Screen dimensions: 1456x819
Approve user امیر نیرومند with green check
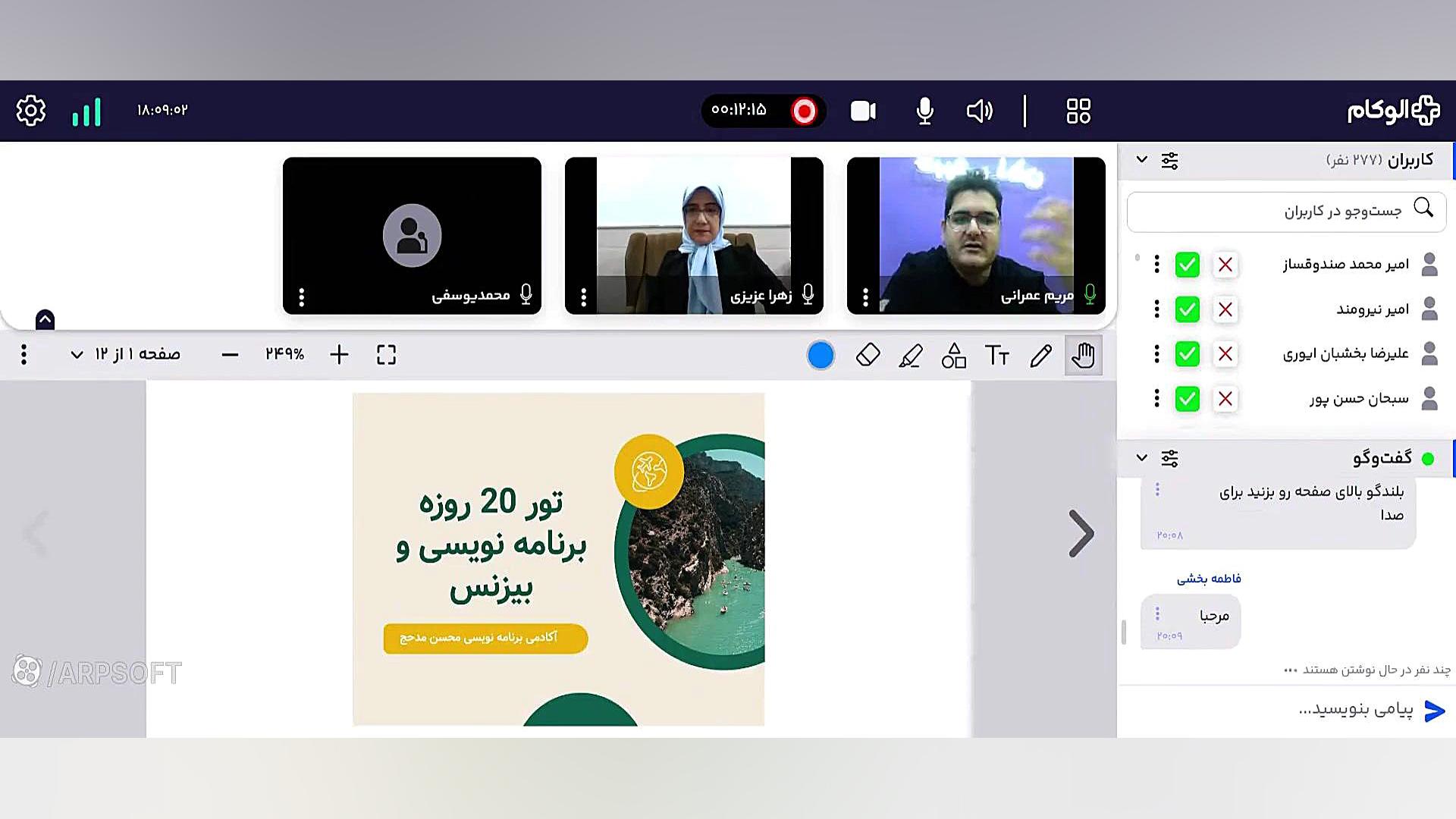click(x=1188, y=309)
